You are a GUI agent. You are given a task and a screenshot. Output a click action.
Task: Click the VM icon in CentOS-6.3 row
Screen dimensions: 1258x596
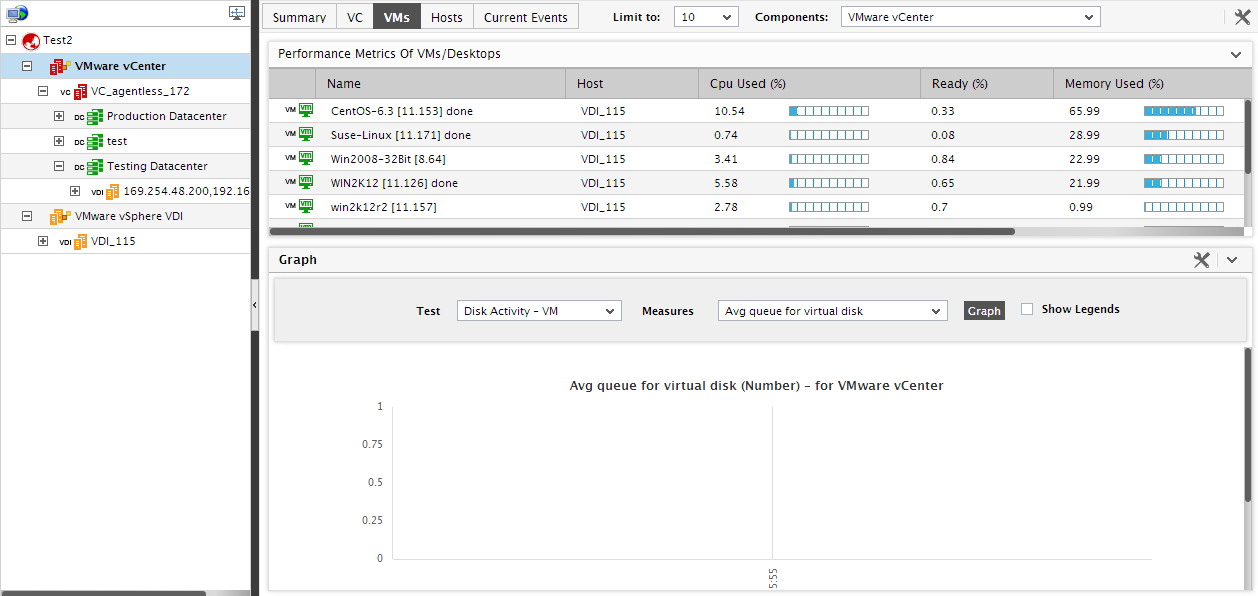click(x=307, y=110)
